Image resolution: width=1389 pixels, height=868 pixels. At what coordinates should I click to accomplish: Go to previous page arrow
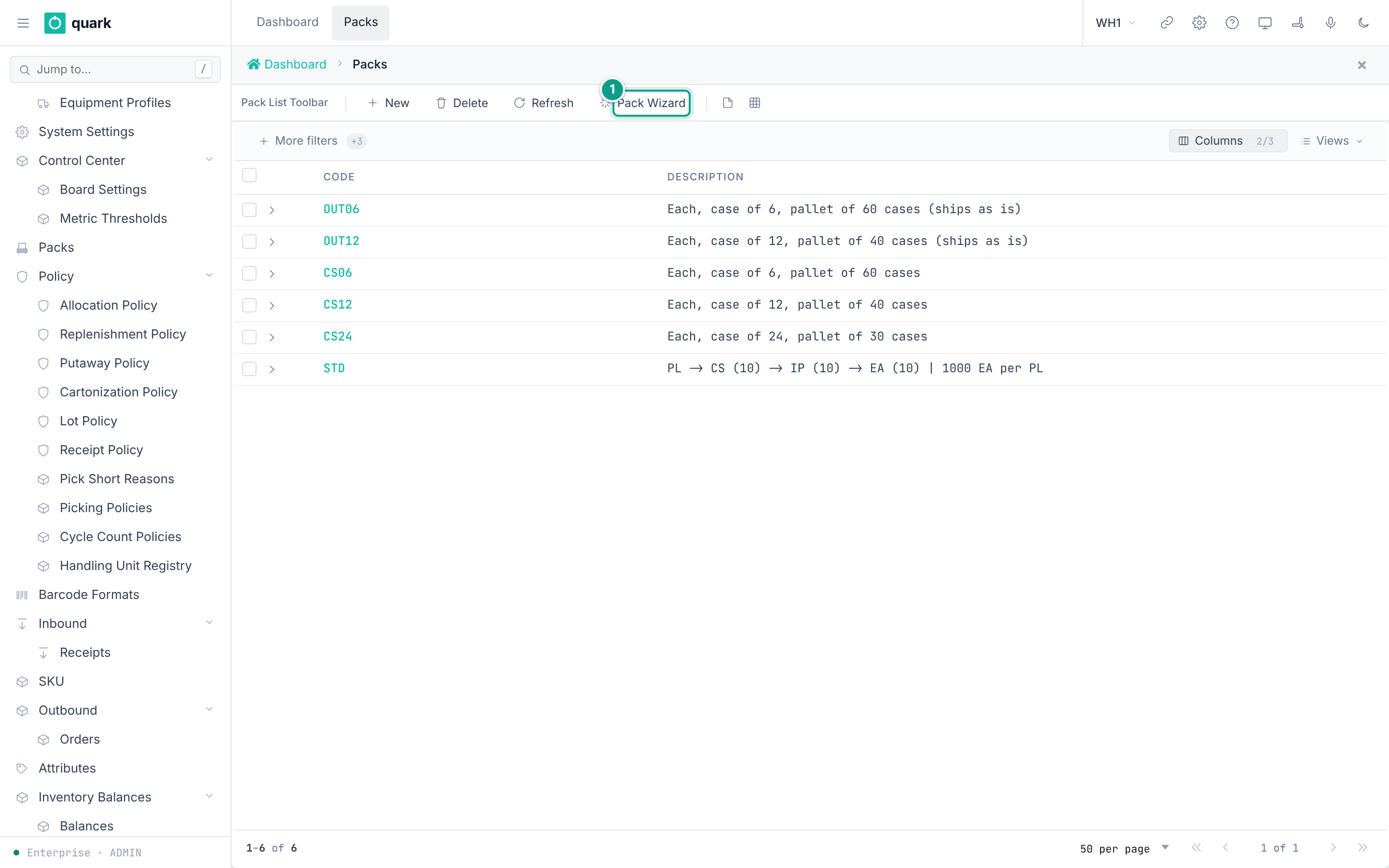click(x=1226, y=847)
